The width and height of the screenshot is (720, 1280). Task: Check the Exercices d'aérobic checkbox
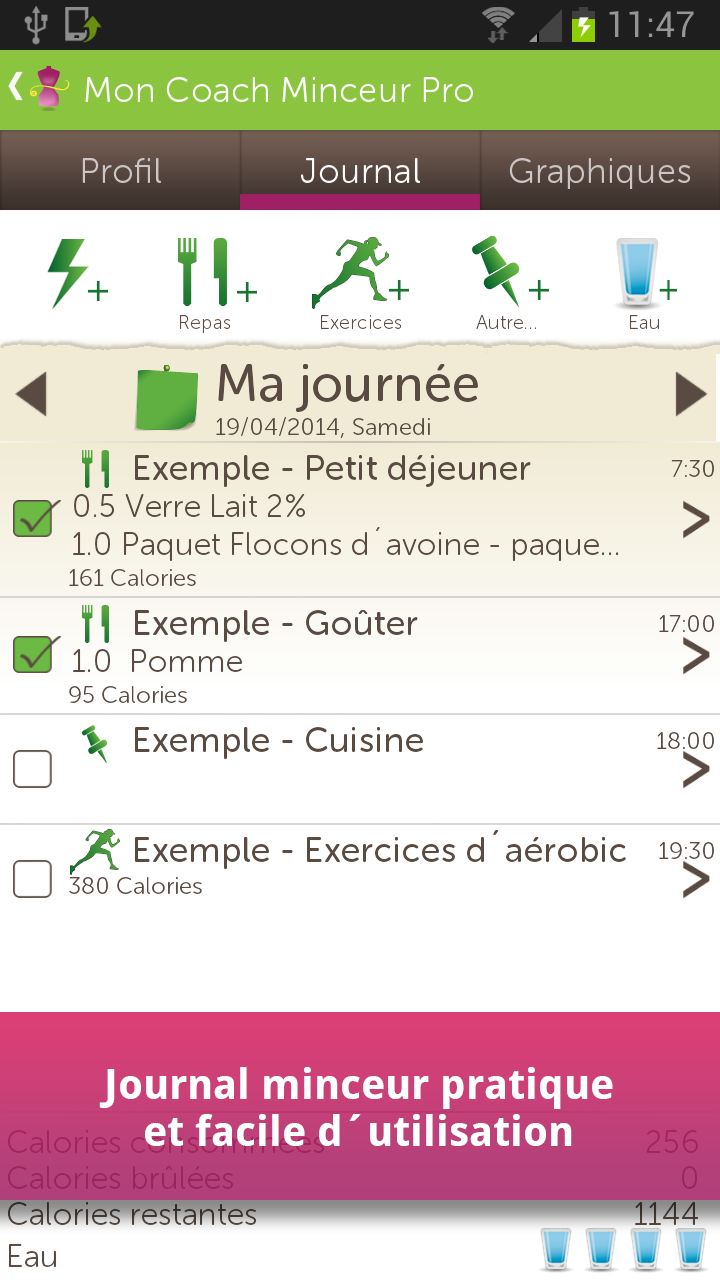point(32,879)
